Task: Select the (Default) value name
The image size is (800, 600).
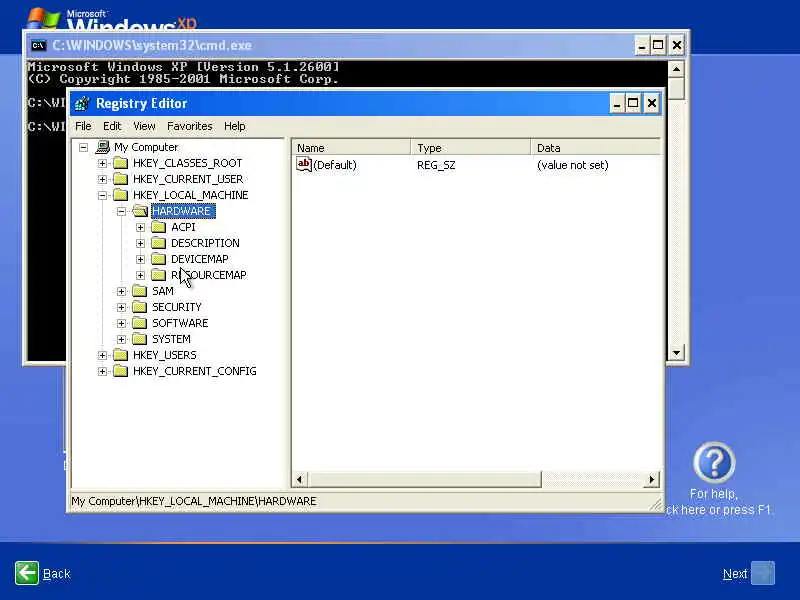Action: click(335, 165)
